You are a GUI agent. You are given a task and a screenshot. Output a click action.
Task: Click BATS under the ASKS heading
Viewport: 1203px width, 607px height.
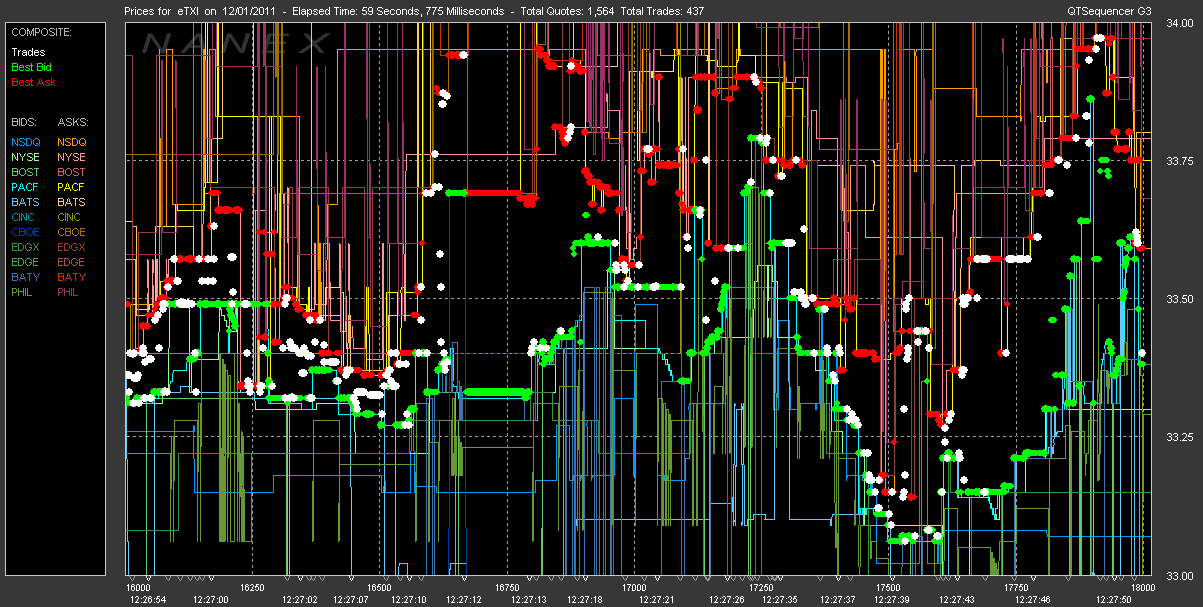coord(72,202)
